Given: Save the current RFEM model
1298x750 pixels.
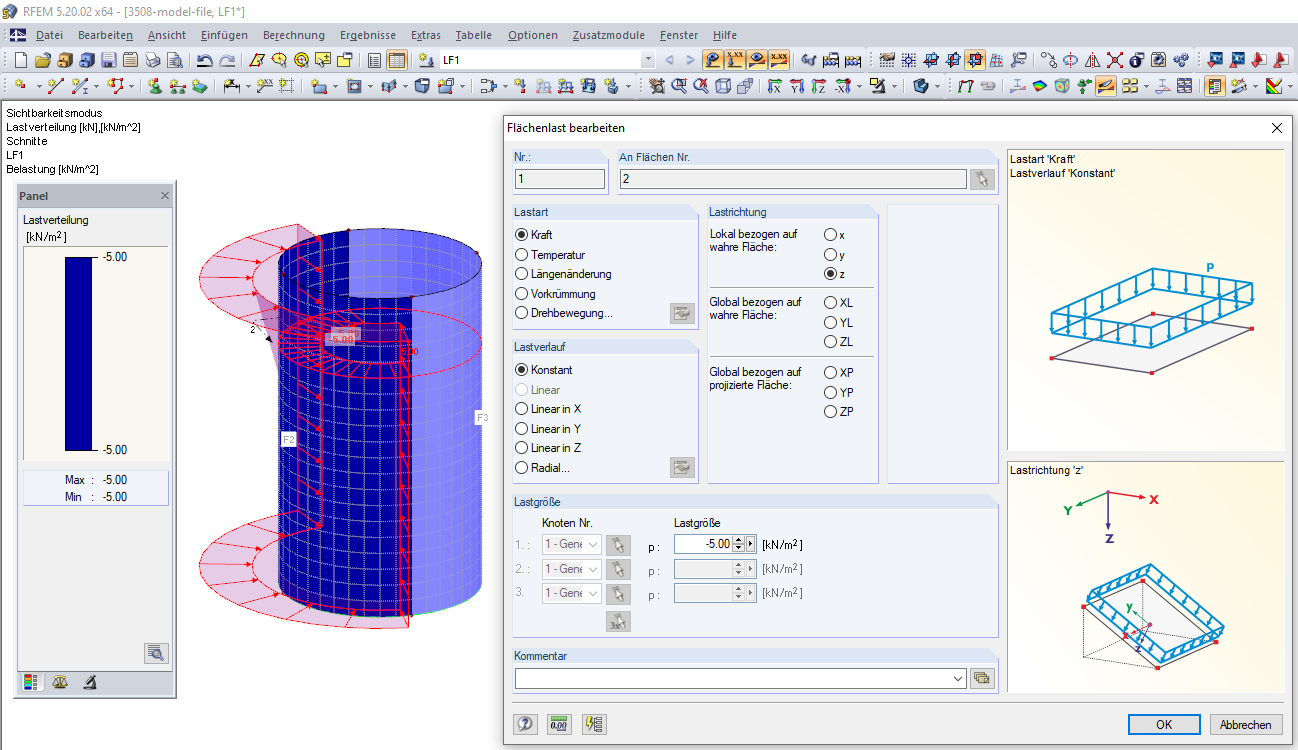Looking at the screenshot, I should pyautogui.click(x=108, y=59).
